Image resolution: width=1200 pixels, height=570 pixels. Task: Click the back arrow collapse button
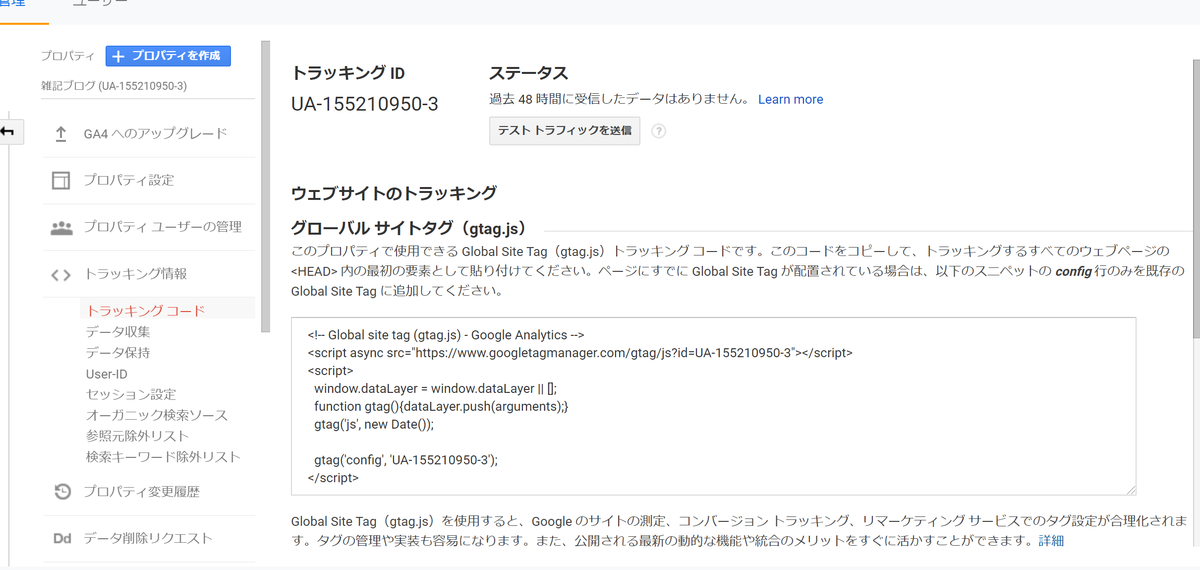click(x=8, y=132)
